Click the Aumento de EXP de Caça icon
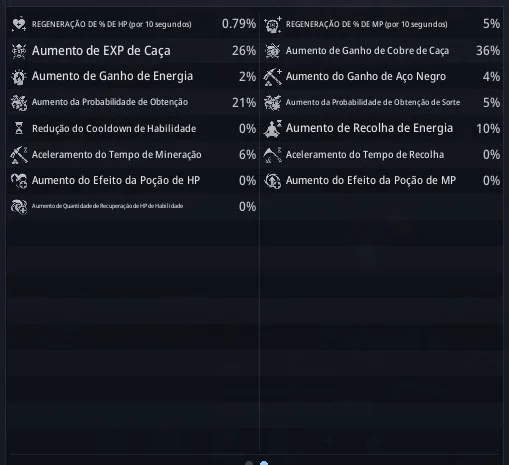Image resolution: width=509 pixels, height=465 pixels. tap(19, 51)
